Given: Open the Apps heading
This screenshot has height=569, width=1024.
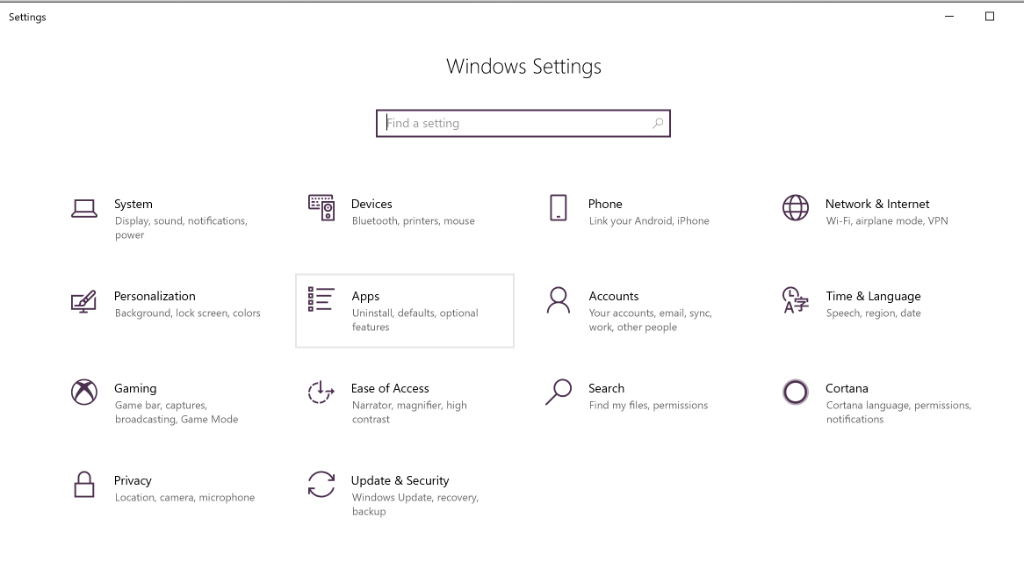Looking at the screenshot, I should [366, 297].
